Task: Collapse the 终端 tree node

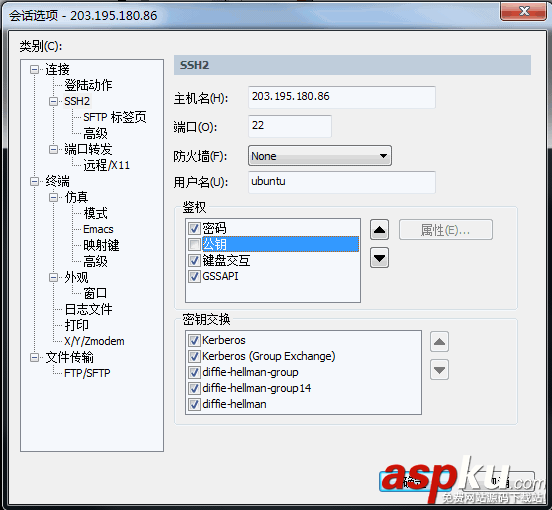Action: point(34,181)
